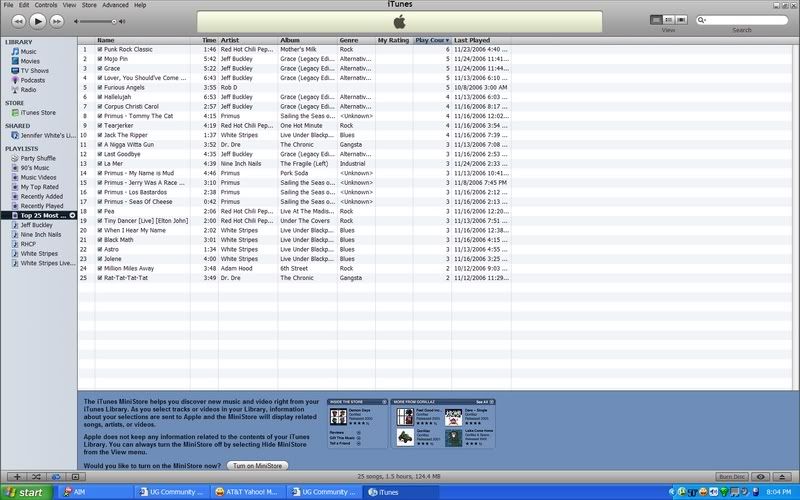Sort by the Genre column header
The image size is (800, 500).
[356, 40]
